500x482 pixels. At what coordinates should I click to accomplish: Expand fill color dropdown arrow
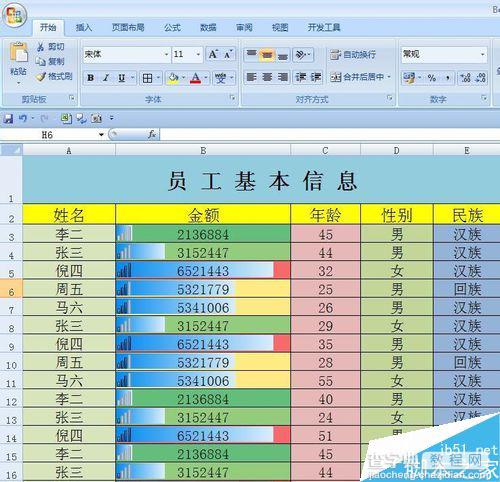coord(183,78)
